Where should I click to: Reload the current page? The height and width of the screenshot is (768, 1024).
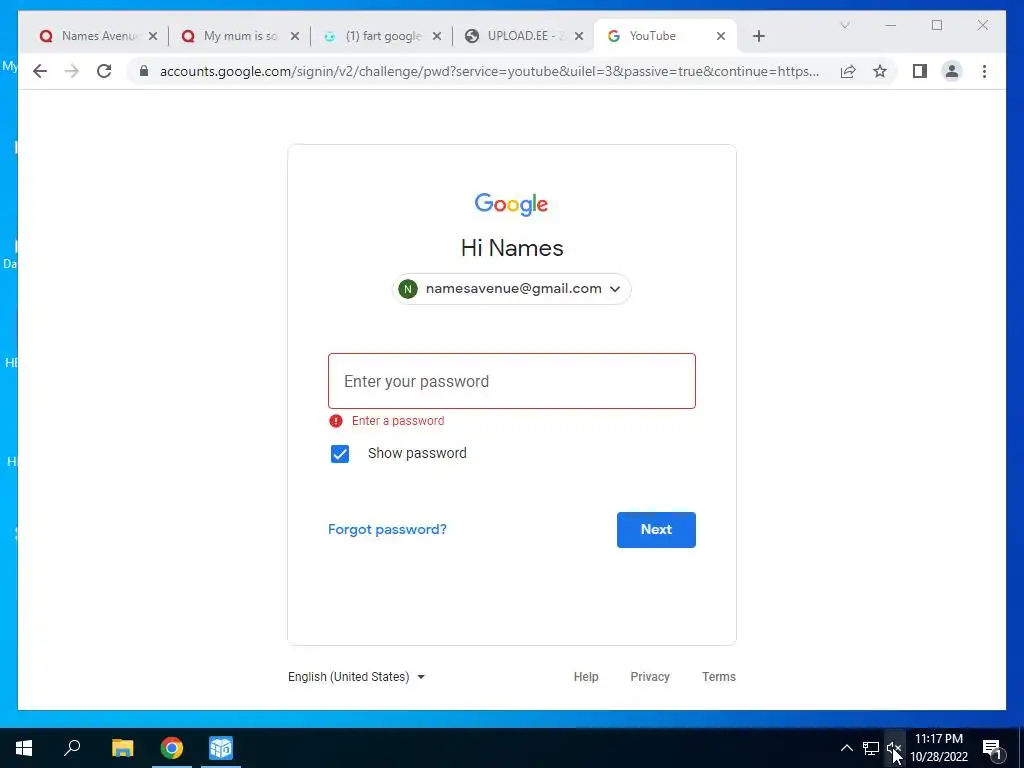coord(104,71)
